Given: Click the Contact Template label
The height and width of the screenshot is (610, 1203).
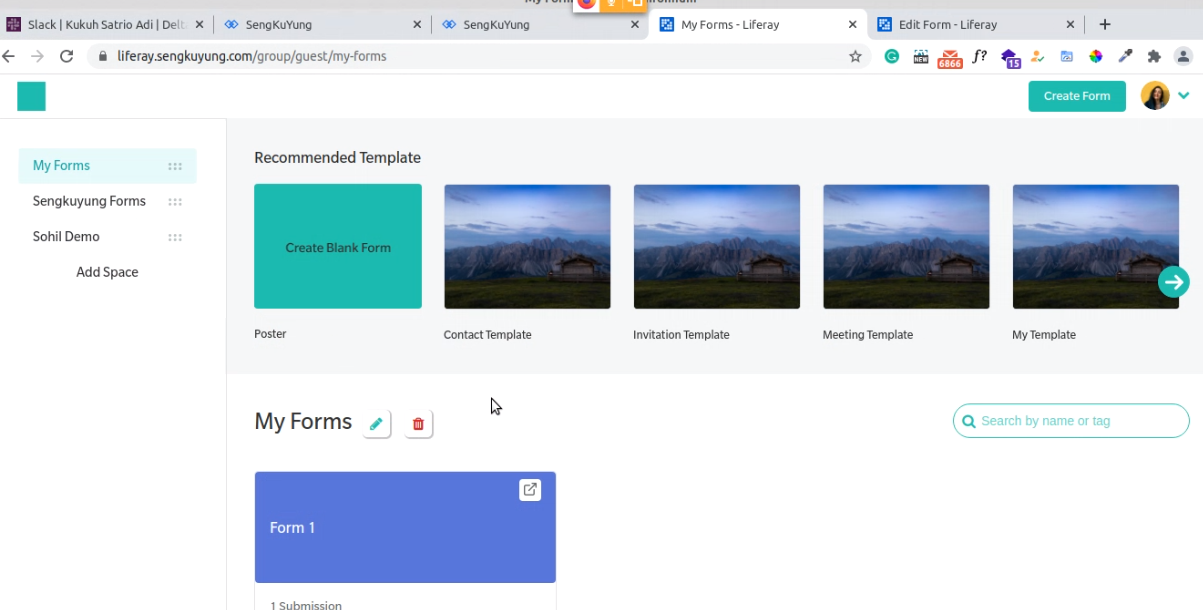Looking at the screenshot, I should (487, 335).
